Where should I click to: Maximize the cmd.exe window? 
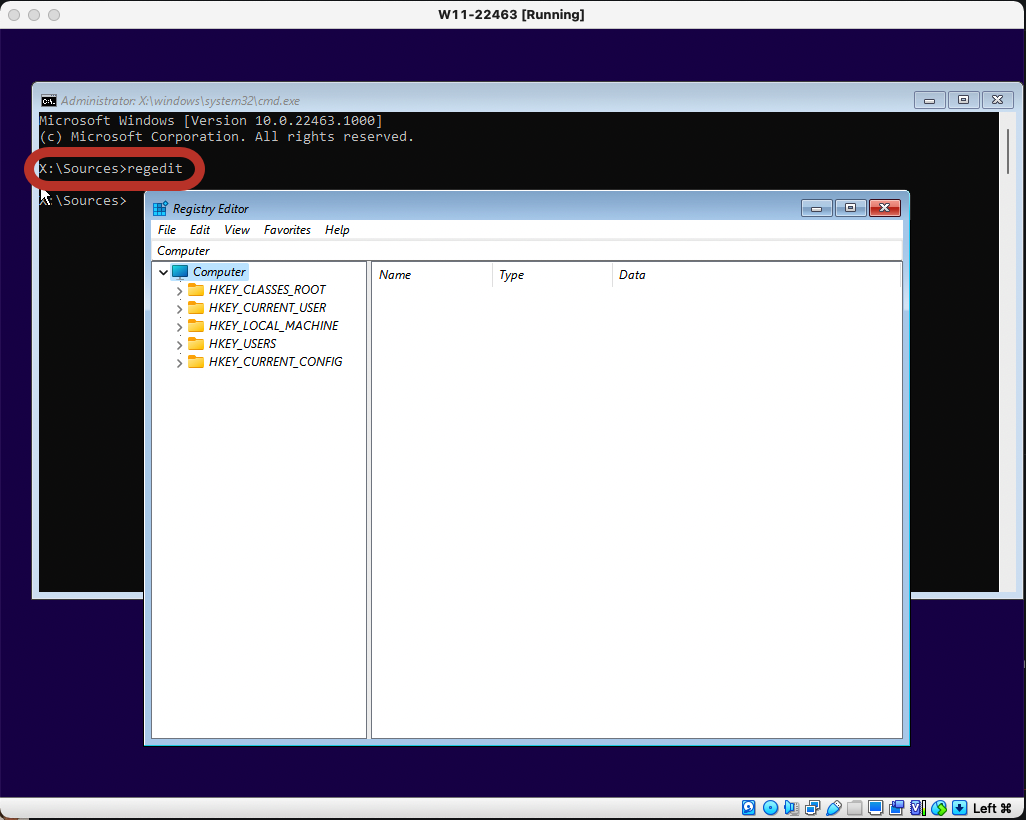[x=963, y=100]
